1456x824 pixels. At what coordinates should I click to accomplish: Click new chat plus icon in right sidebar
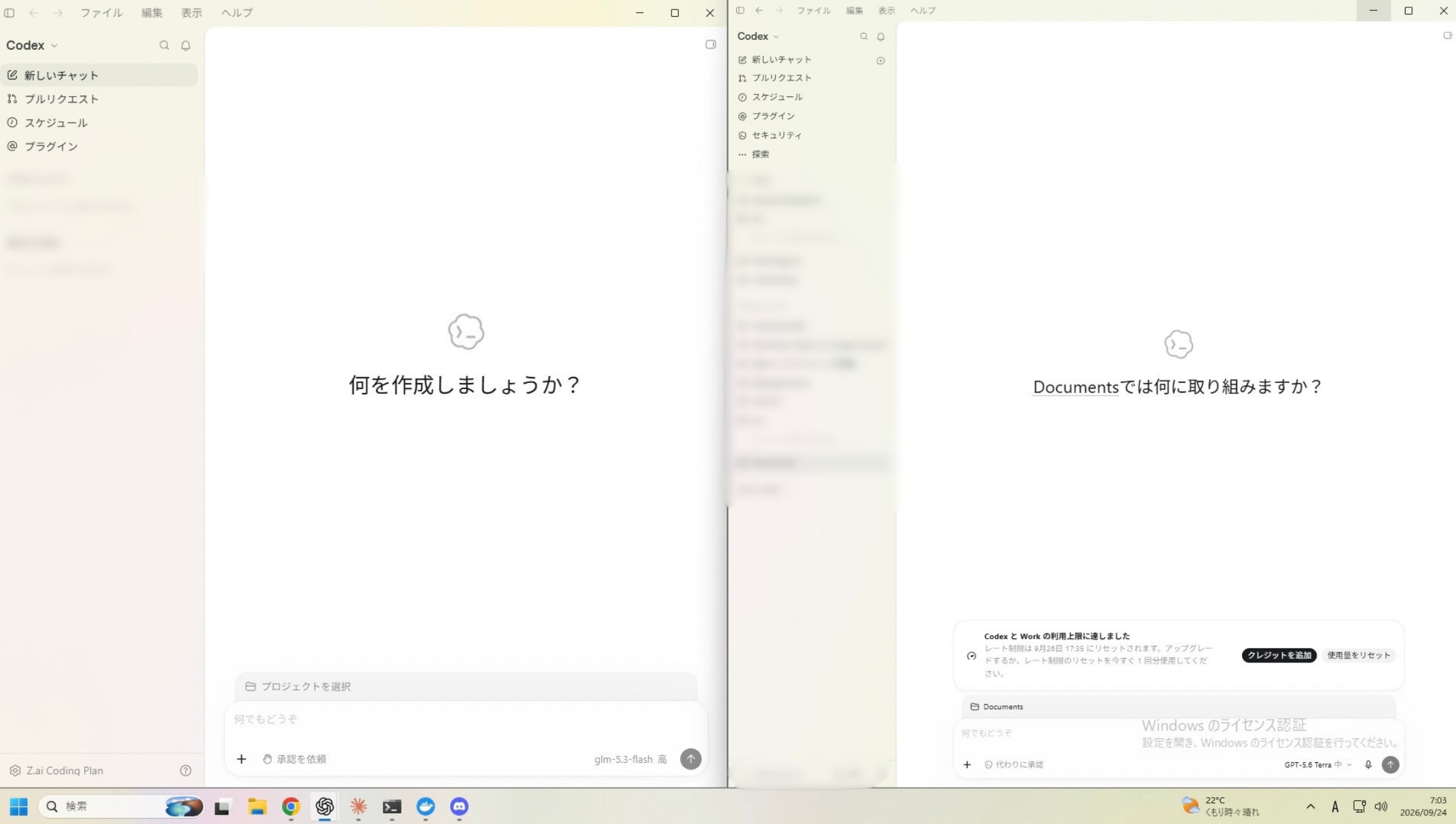[881, 61]
